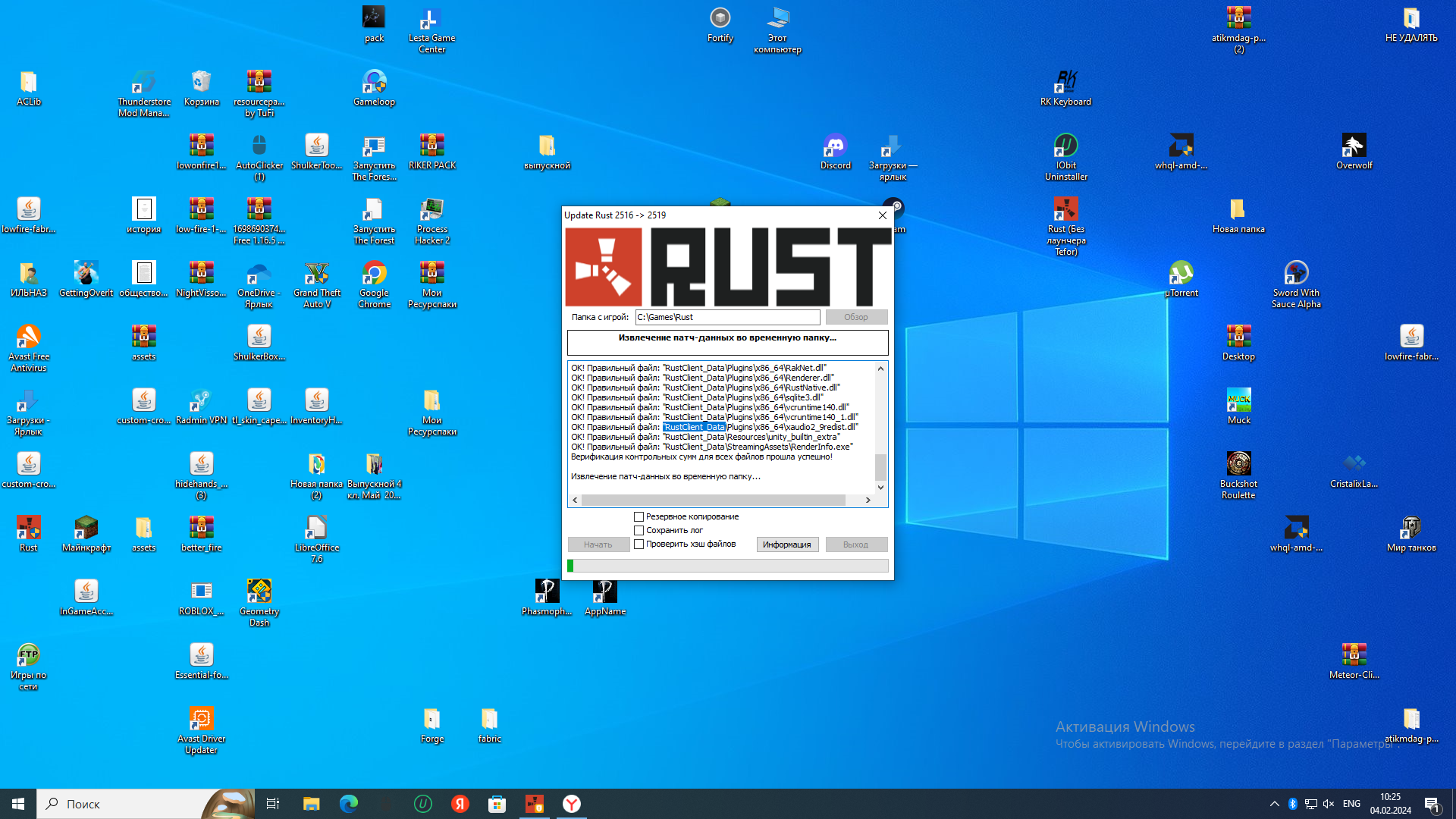Click the ENG language indicator
The image size is (1456, 819).
(1351, 804)
